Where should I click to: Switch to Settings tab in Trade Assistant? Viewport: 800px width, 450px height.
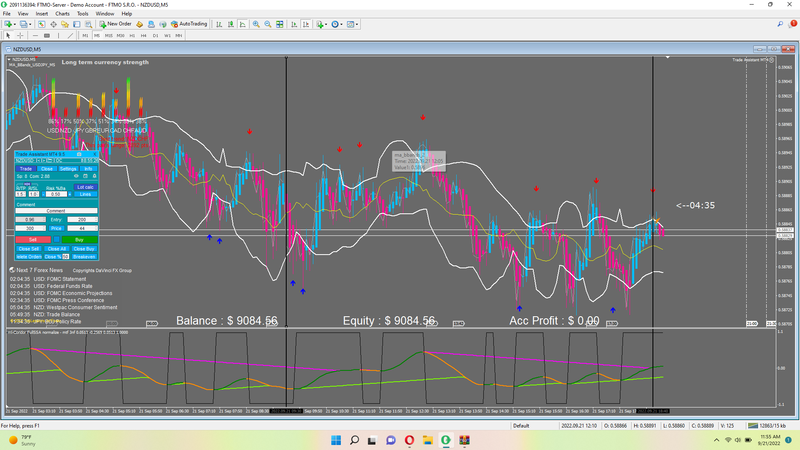[67, 169]
